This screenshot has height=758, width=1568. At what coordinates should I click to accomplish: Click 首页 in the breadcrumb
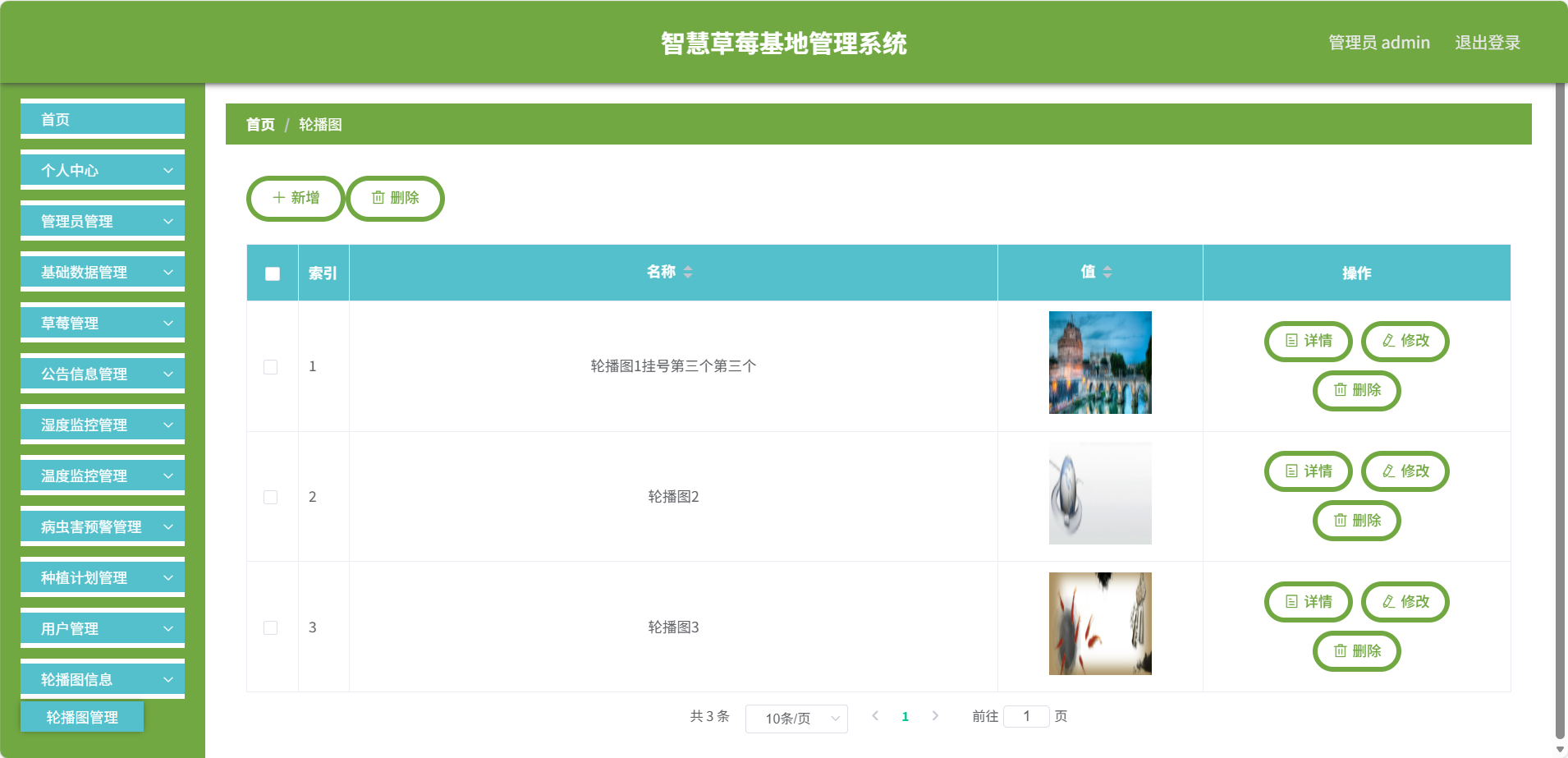[x=260, y=125]
